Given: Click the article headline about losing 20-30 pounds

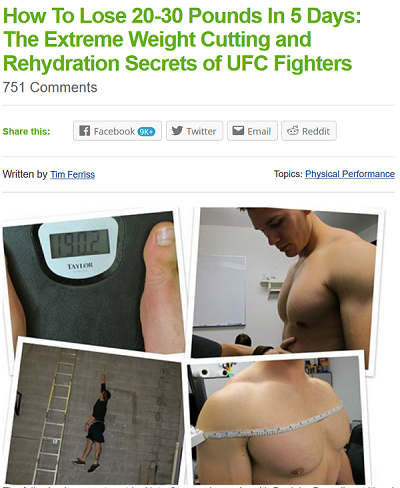Looking at the screenshot, I should (x=182, y=40).
